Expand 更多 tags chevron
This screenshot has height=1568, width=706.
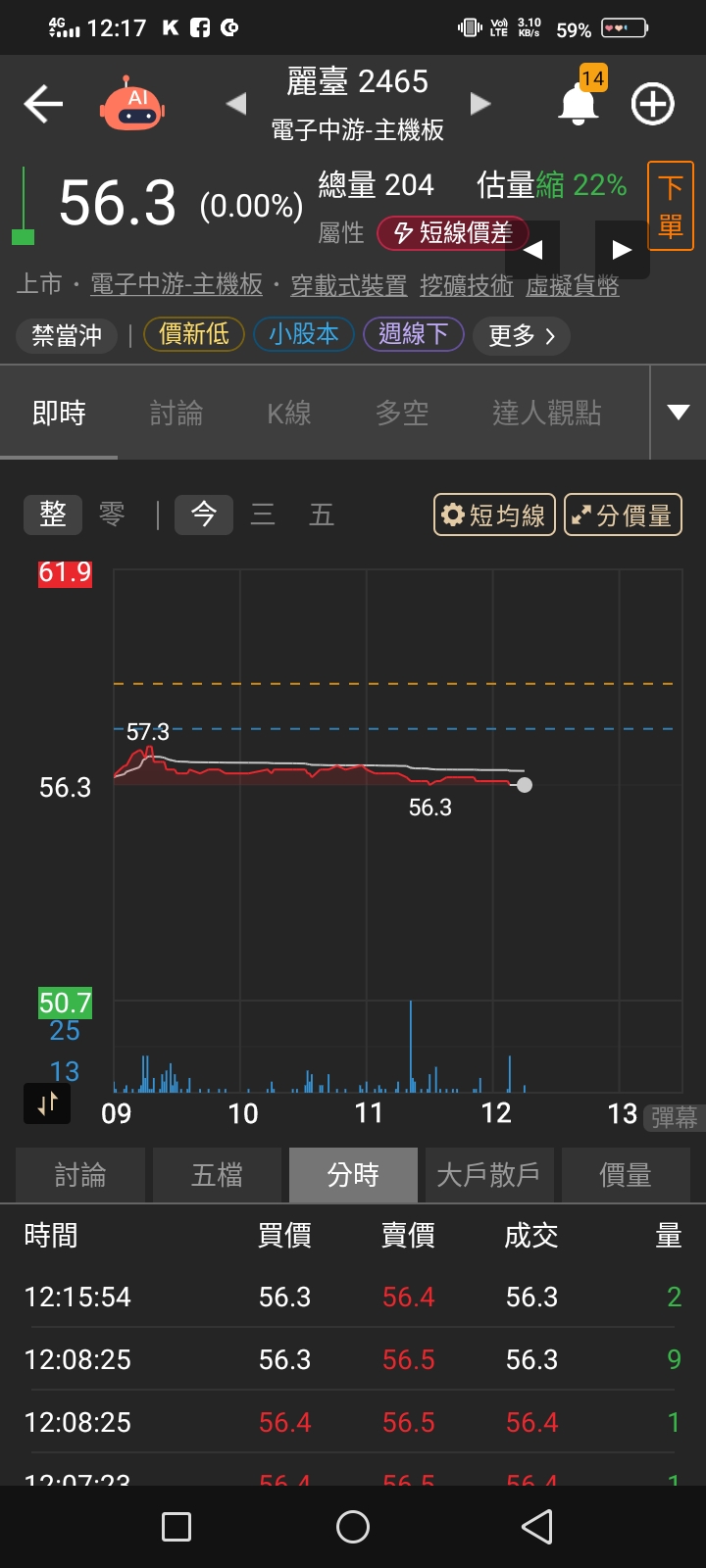tap(522, 336)
